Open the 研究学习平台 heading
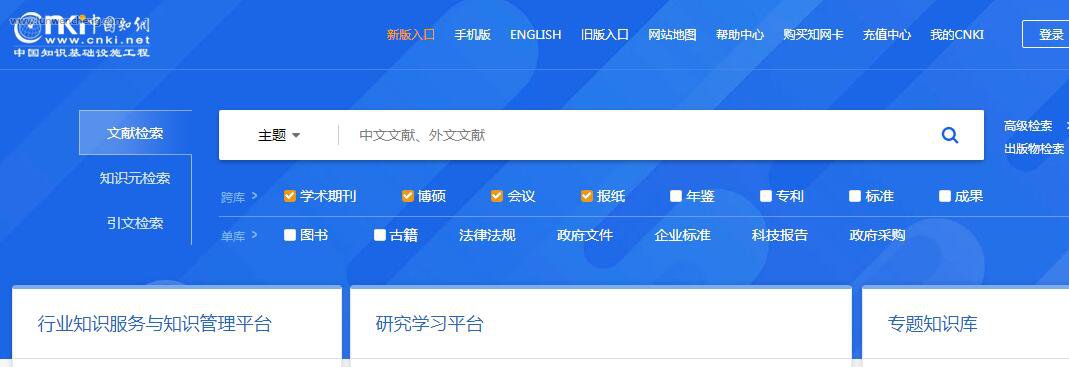Image resolution: width=1069 pixels, height=367 pixels. [430, 323]
